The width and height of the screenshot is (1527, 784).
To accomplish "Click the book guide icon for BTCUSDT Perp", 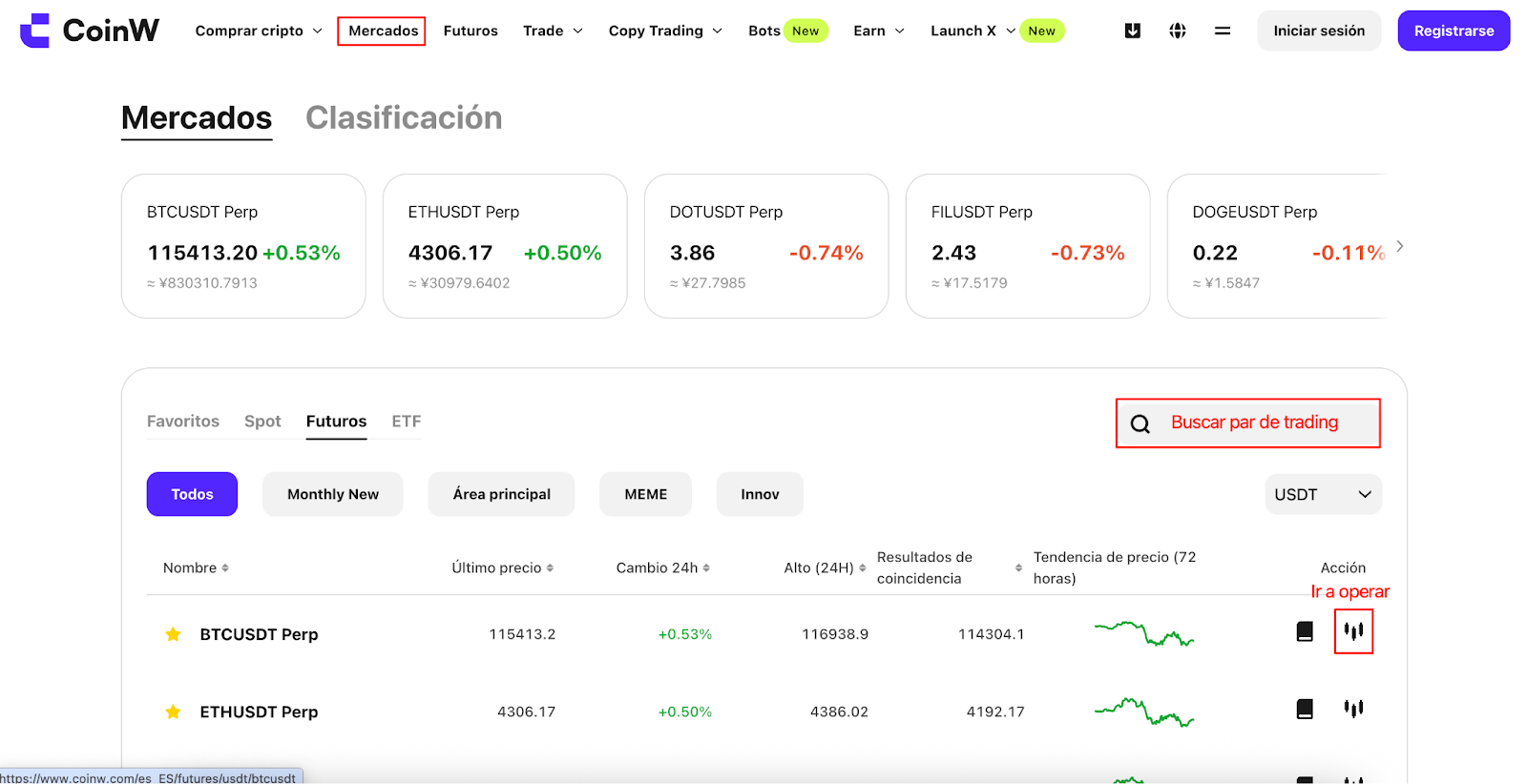I will pyautogui.click(x=1305, y=631).
